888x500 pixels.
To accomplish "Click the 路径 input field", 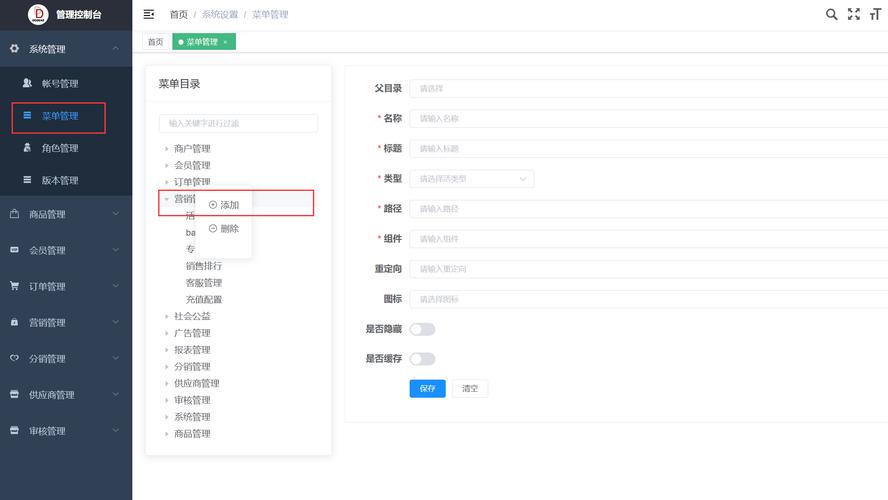I will (649, 208).
